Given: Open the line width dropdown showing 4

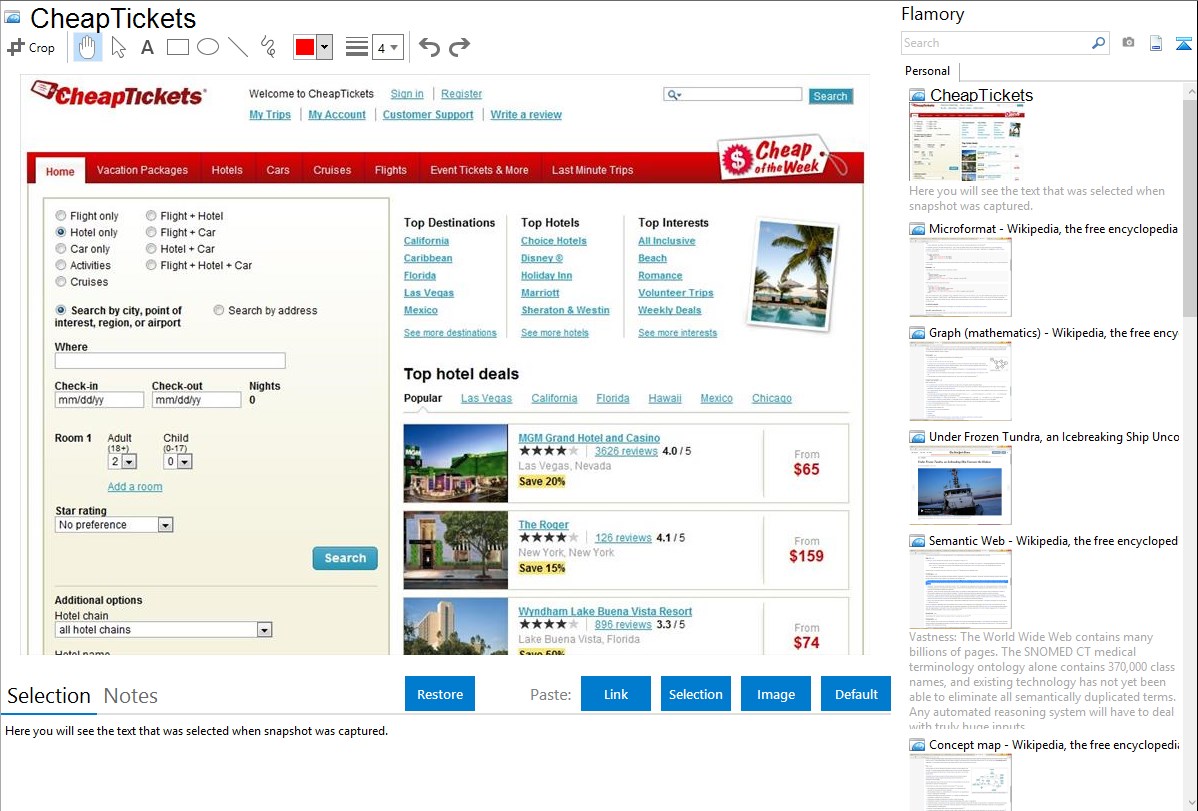Looking at the screenshot, I should pyautogui.click(x=388, y=48).
